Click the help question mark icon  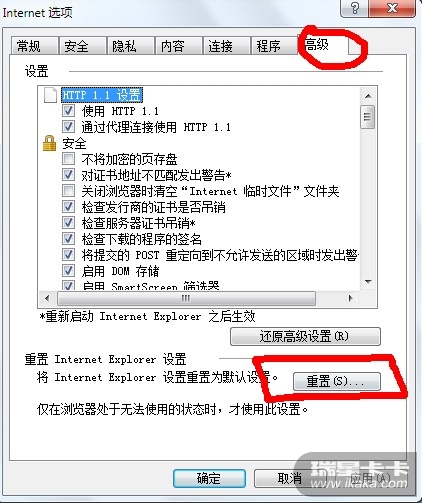[355, 8]
